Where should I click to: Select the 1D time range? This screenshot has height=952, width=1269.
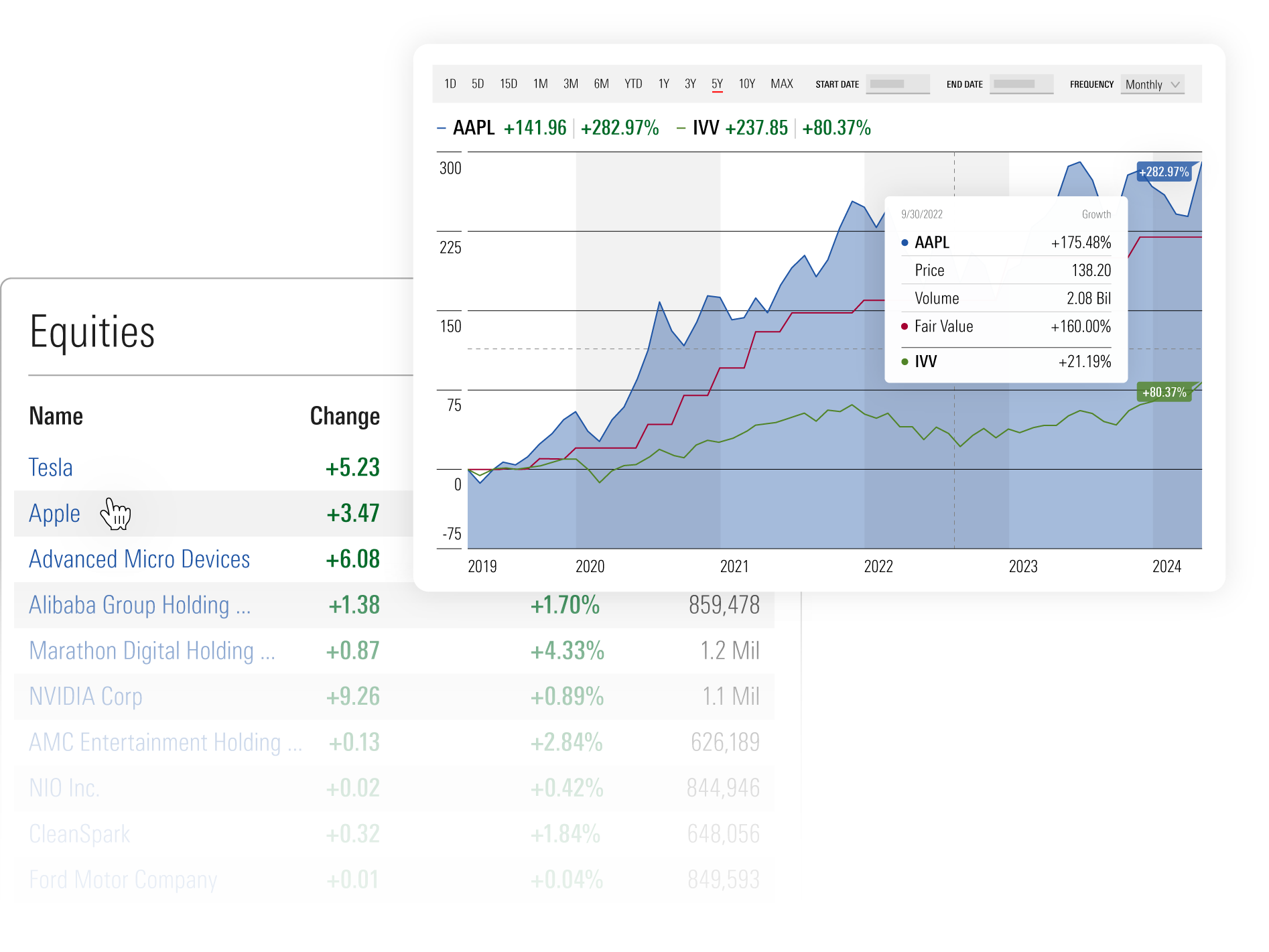450,84
